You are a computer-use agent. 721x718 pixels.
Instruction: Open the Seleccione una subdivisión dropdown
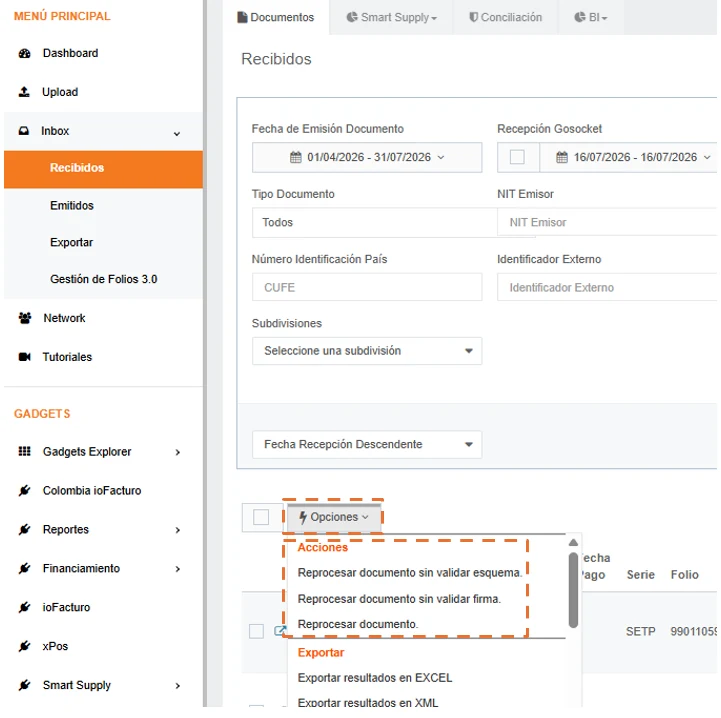(367, 351)
